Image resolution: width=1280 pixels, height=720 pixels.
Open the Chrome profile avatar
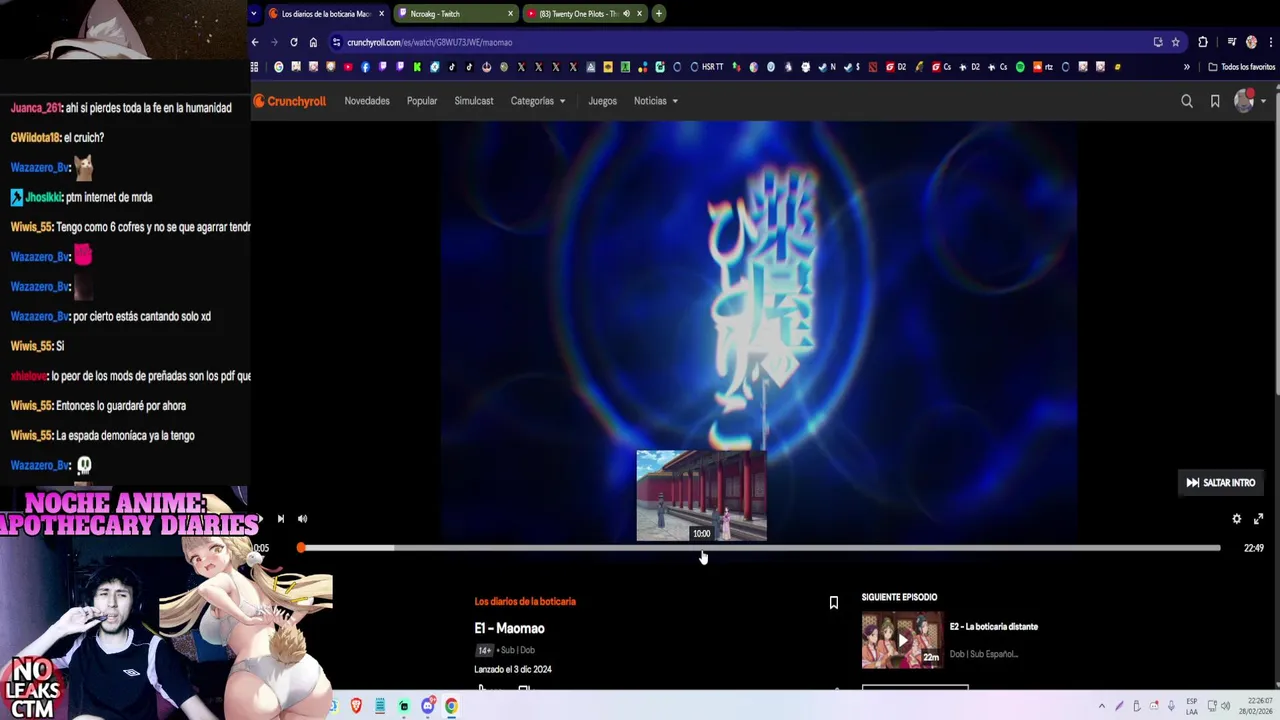1251,42
